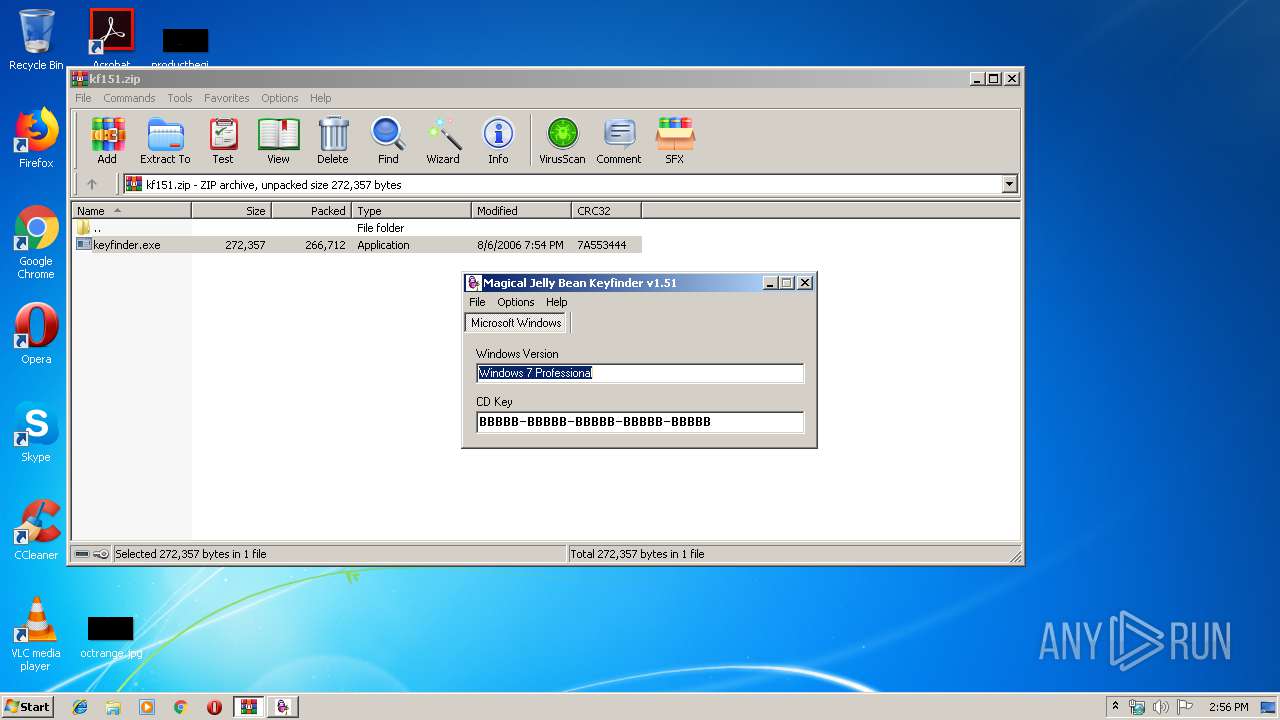Viewport: 1280px width, 720px height.
Task: Open Opera from the taskbar
Action: pyautogui.click(x=214, y=707)
